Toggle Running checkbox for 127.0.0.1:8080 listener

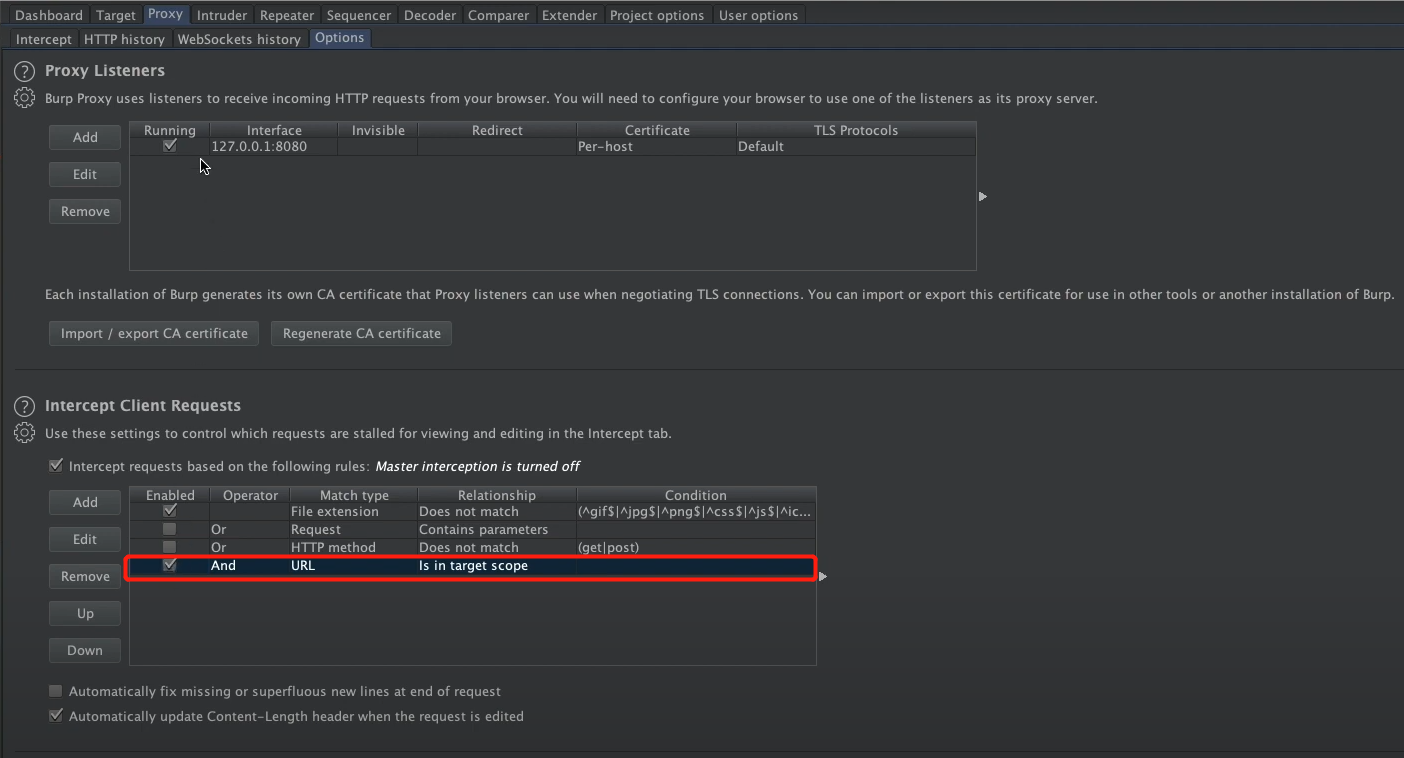click(x=170, y=146)
